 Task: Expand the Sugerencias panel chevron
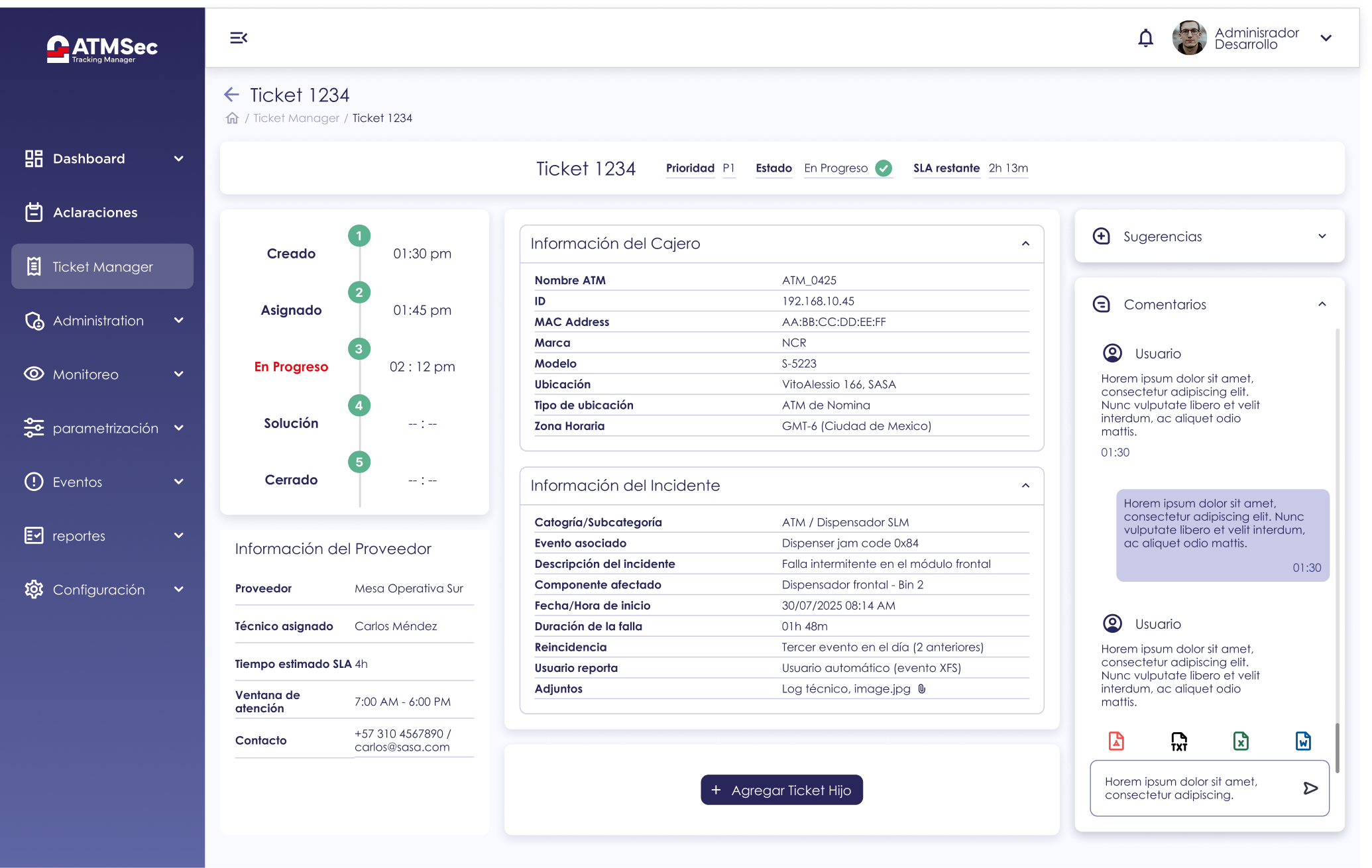tap(1322, 237)
